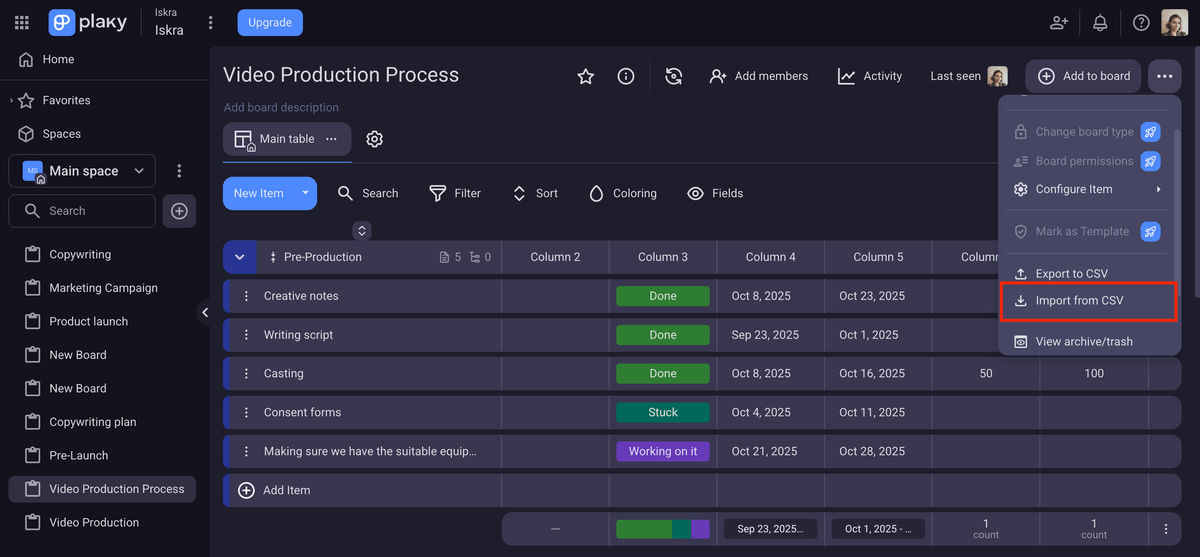Expand the Favorites section
Viewport: 1200px width, 557px height.
[12, 100]
